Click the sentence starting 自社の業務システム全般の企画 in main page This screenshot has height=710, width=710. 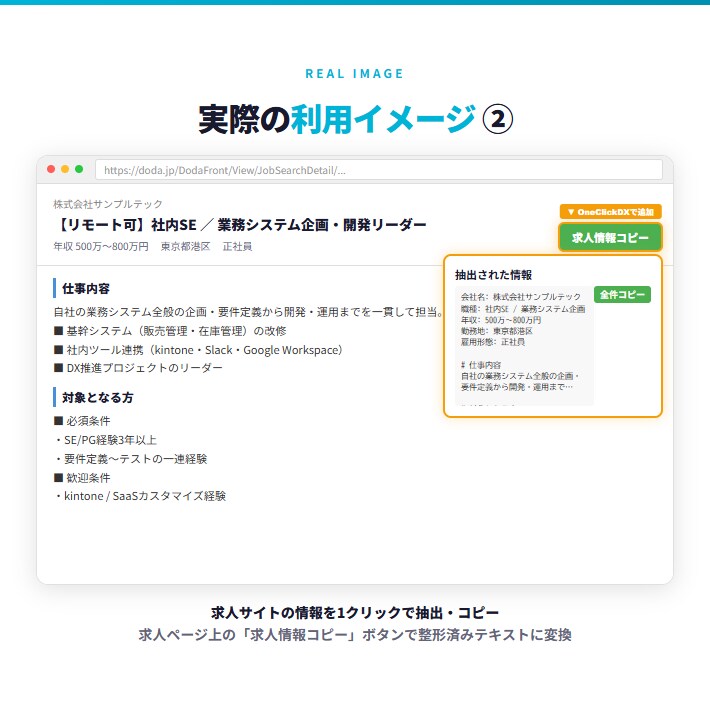coord(249,312)
